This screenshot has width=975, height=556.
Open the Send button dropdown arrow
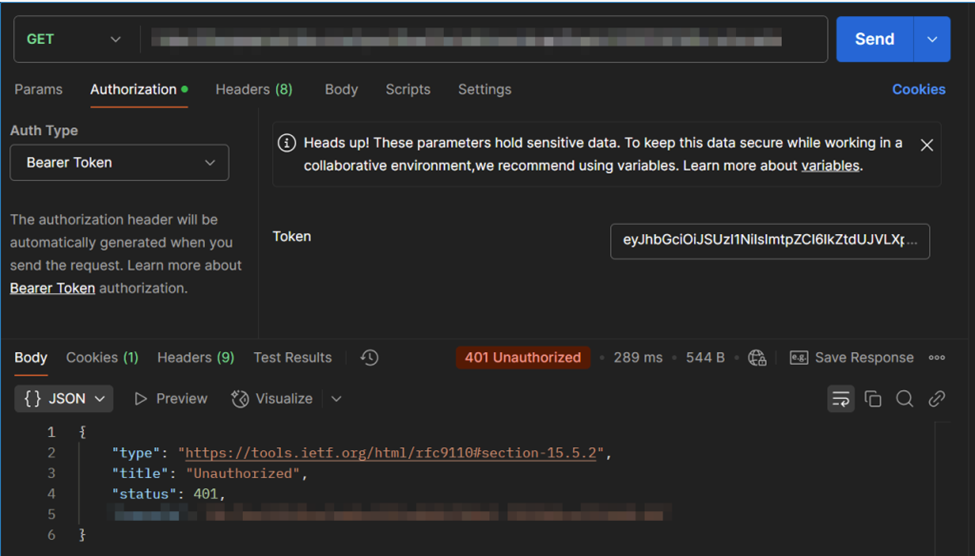pyautogui.click(x=932, y=39)
